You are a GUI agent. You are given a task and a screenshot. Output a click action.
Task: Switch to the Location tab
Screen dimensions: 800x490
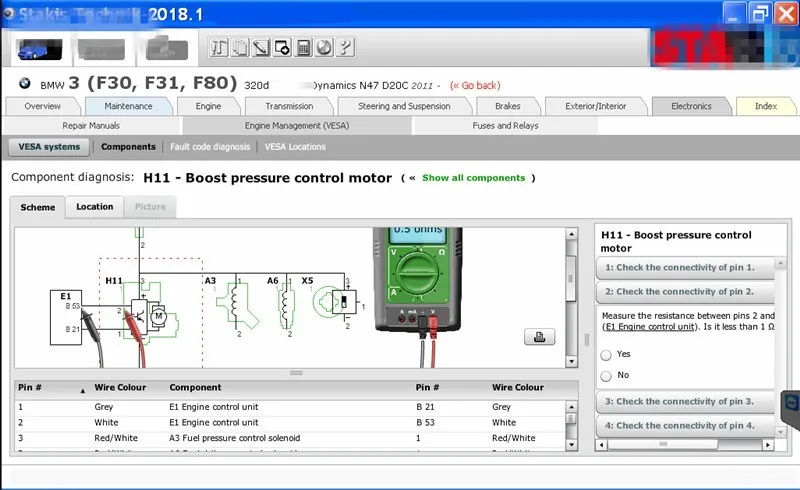pos(94,207)
